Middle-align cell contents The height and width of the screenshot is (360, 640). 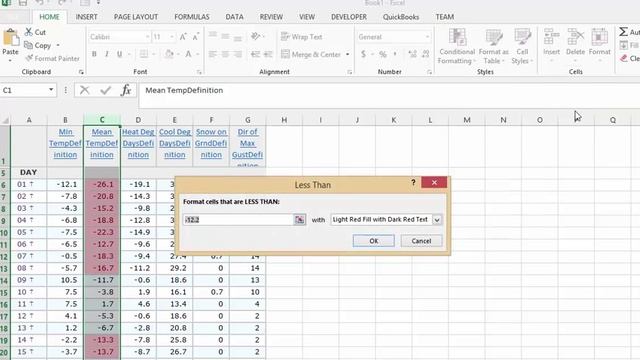click(x=225, y=36)
